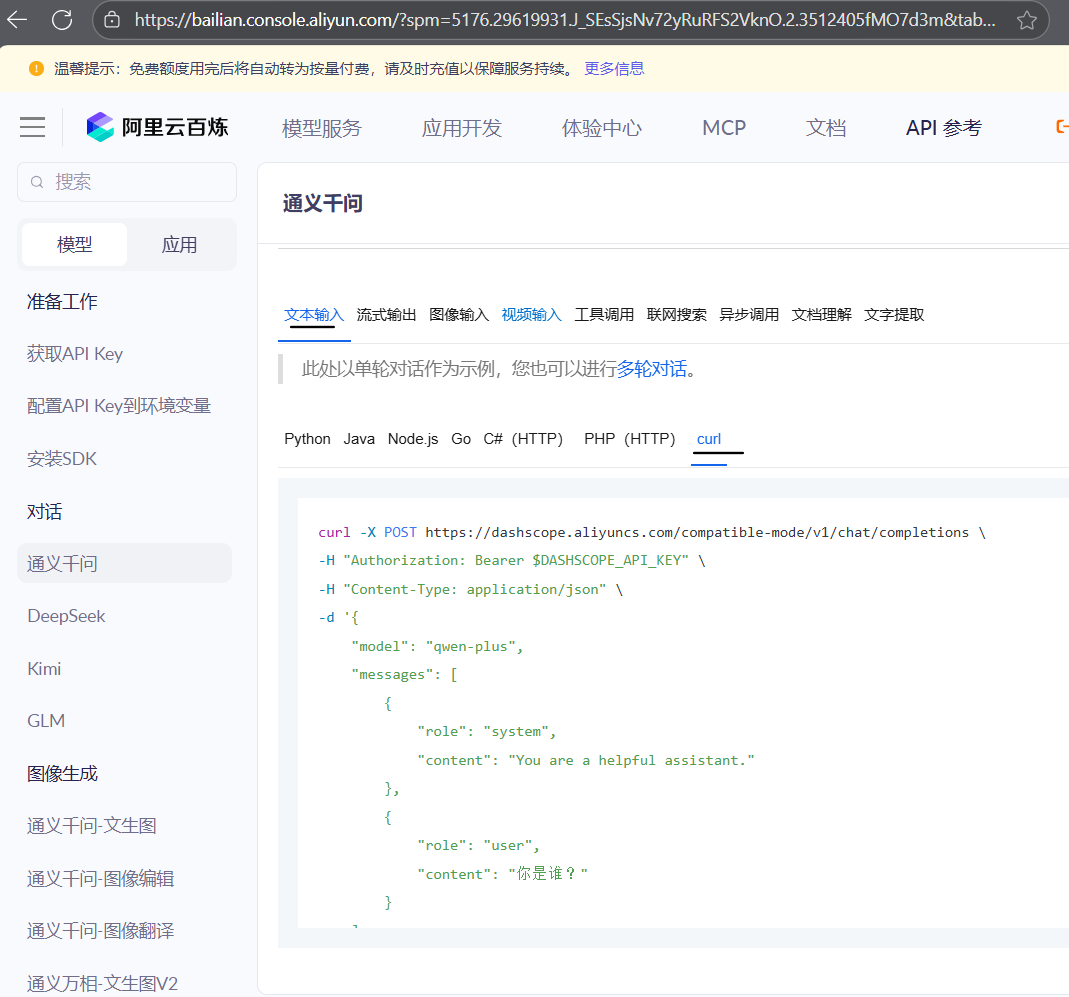Select the Python code example tab
Screen dimensions: 1069x997
click(307, 438)
